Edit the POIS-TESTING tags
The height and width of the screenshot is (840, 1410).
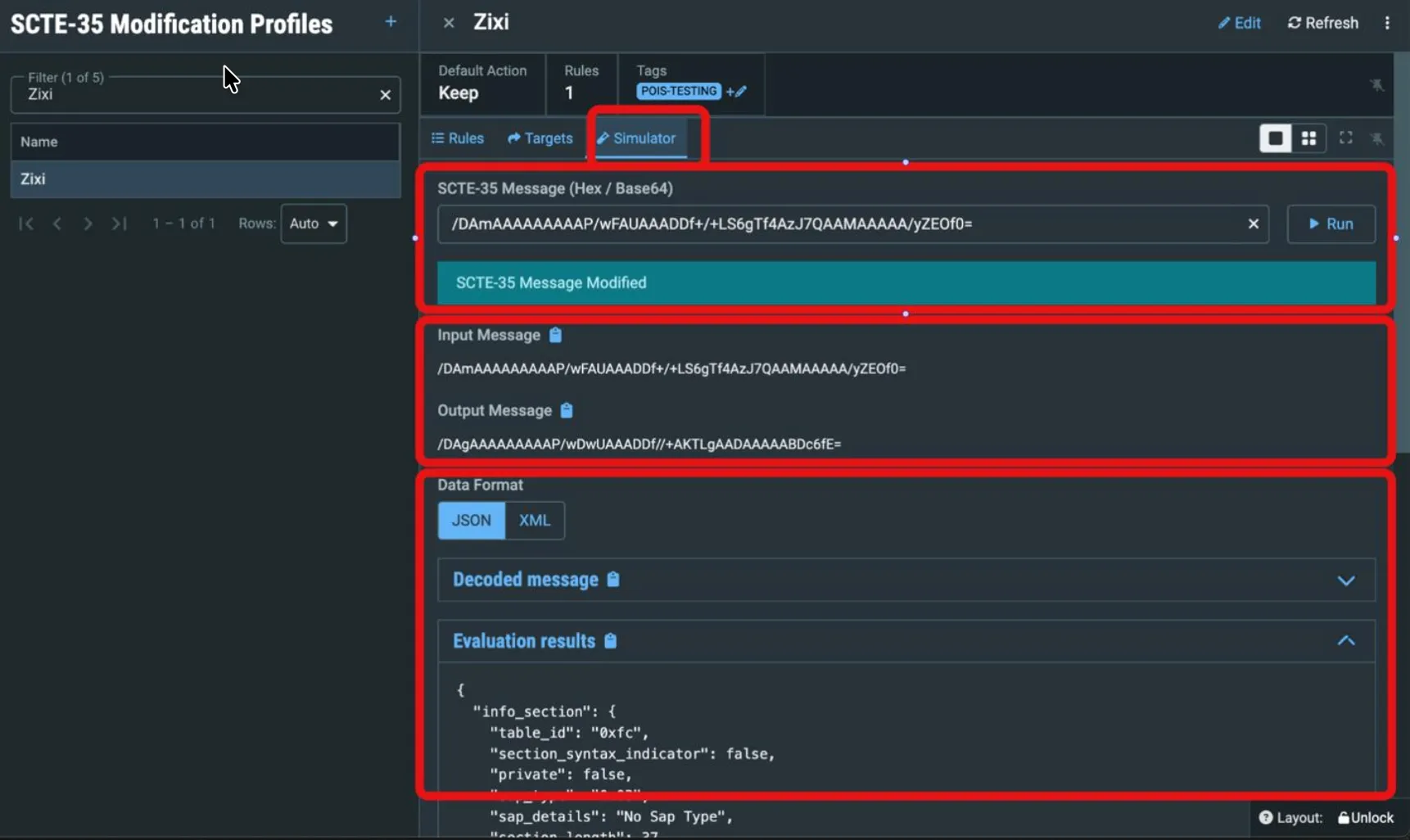(737, 91)
